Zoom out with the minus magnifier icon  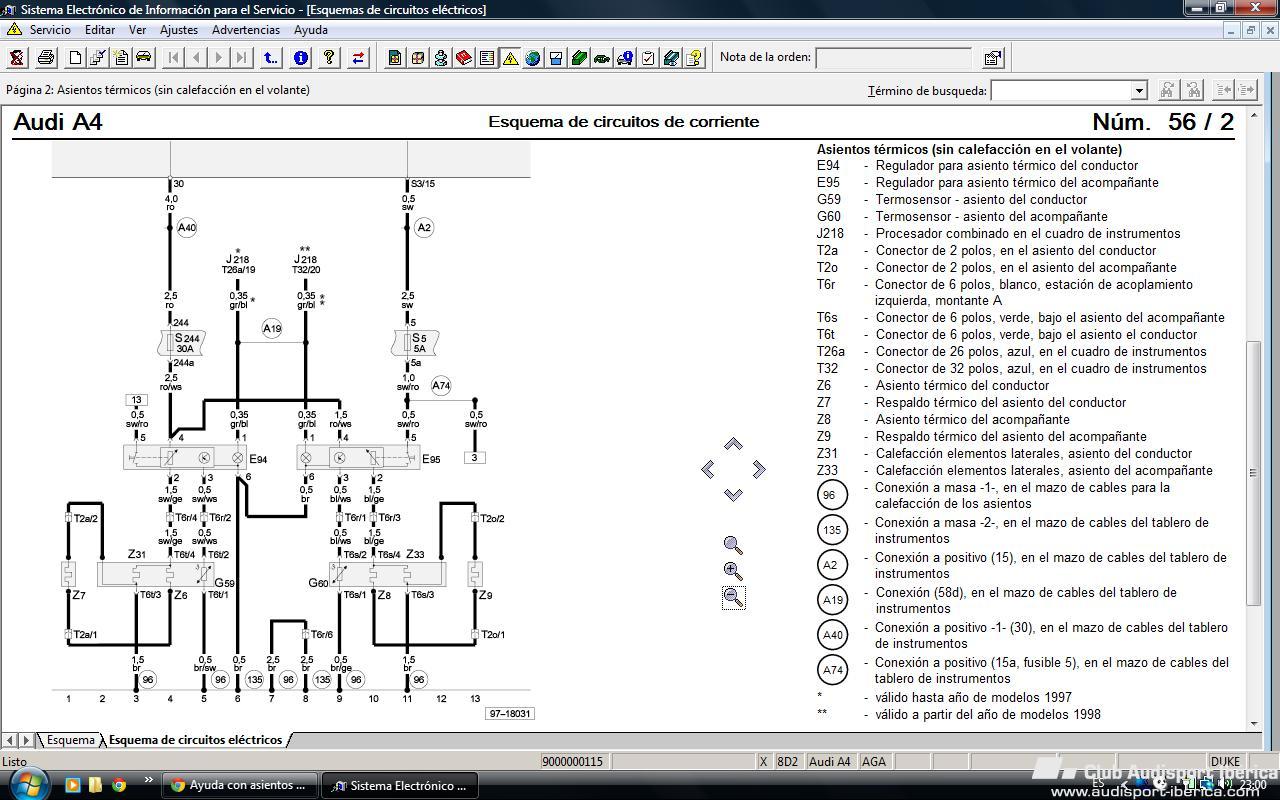click(733, 598)
